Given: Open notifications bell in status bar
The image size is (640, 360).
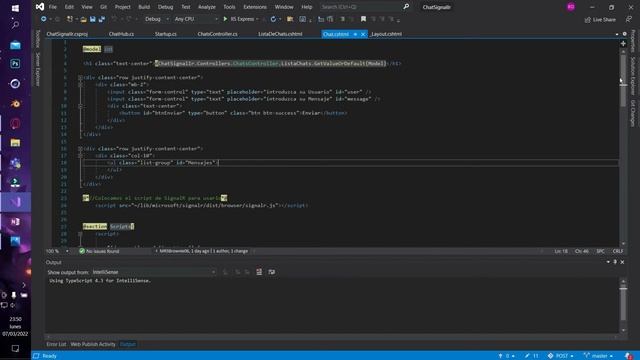Looking at the screenshot, I should (x=628, y=356).
